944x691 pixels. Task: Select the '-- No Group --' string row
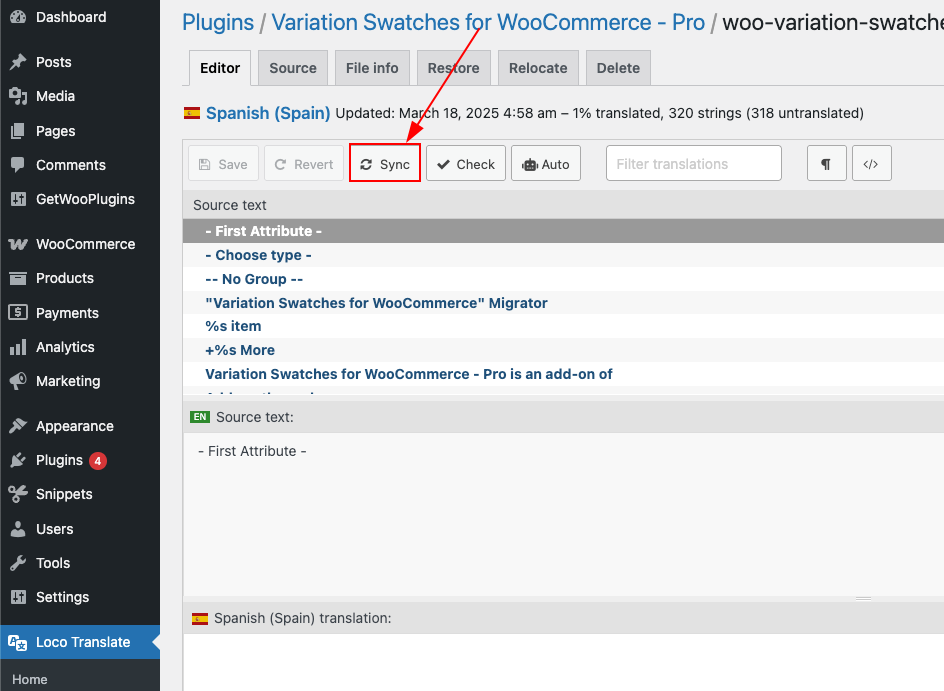tap(564, 279)
